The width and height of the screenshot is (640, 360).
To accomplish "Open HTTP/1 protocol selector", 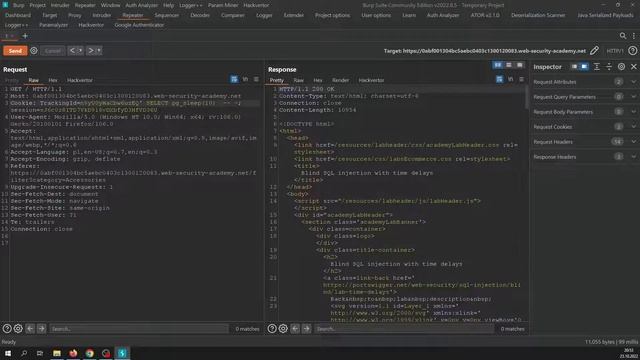I will (x=615, y=51).
